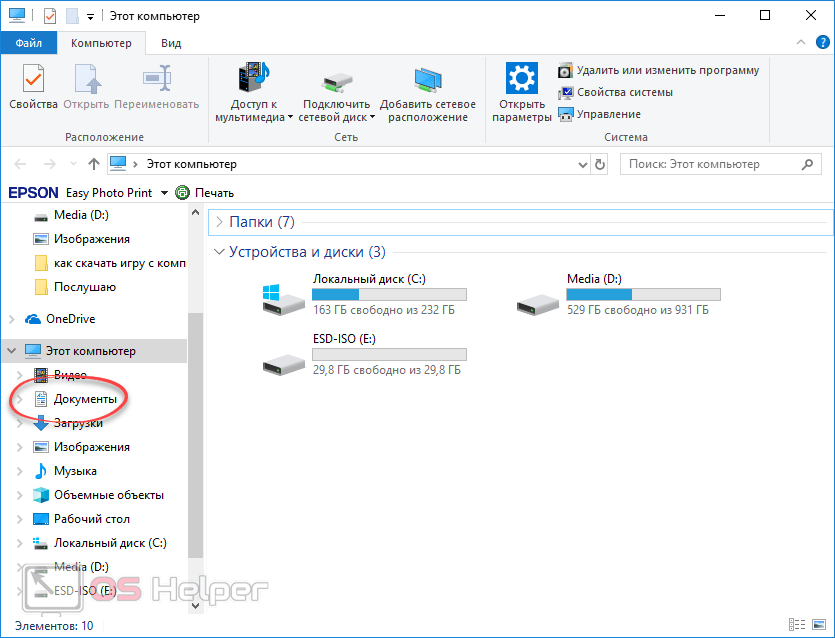The image size is (835, 638).
Task: Expand OneDrive tree node
Action: click(x=11, y=319)
